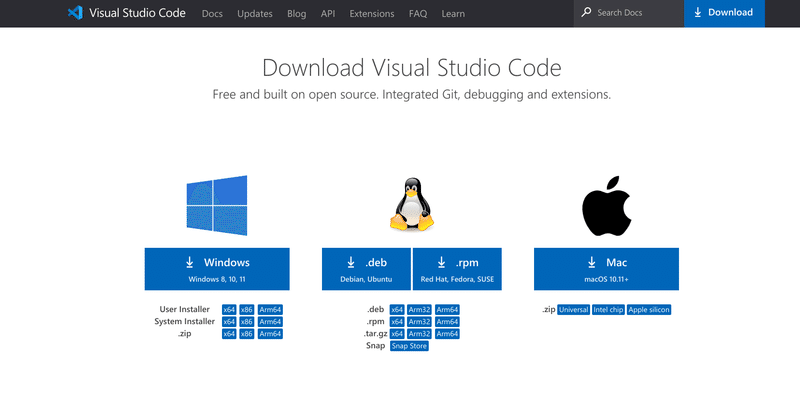This screenshot has height=400, width=800.
Task: Open the Docs navigation item
Action: [x=212, y=14]
